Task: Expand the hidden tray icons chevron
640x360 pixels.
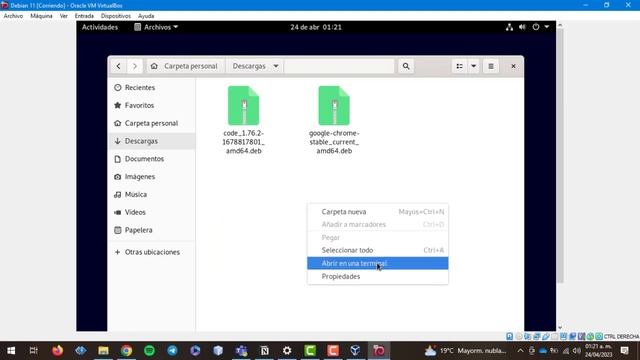Action: (520, 351)
